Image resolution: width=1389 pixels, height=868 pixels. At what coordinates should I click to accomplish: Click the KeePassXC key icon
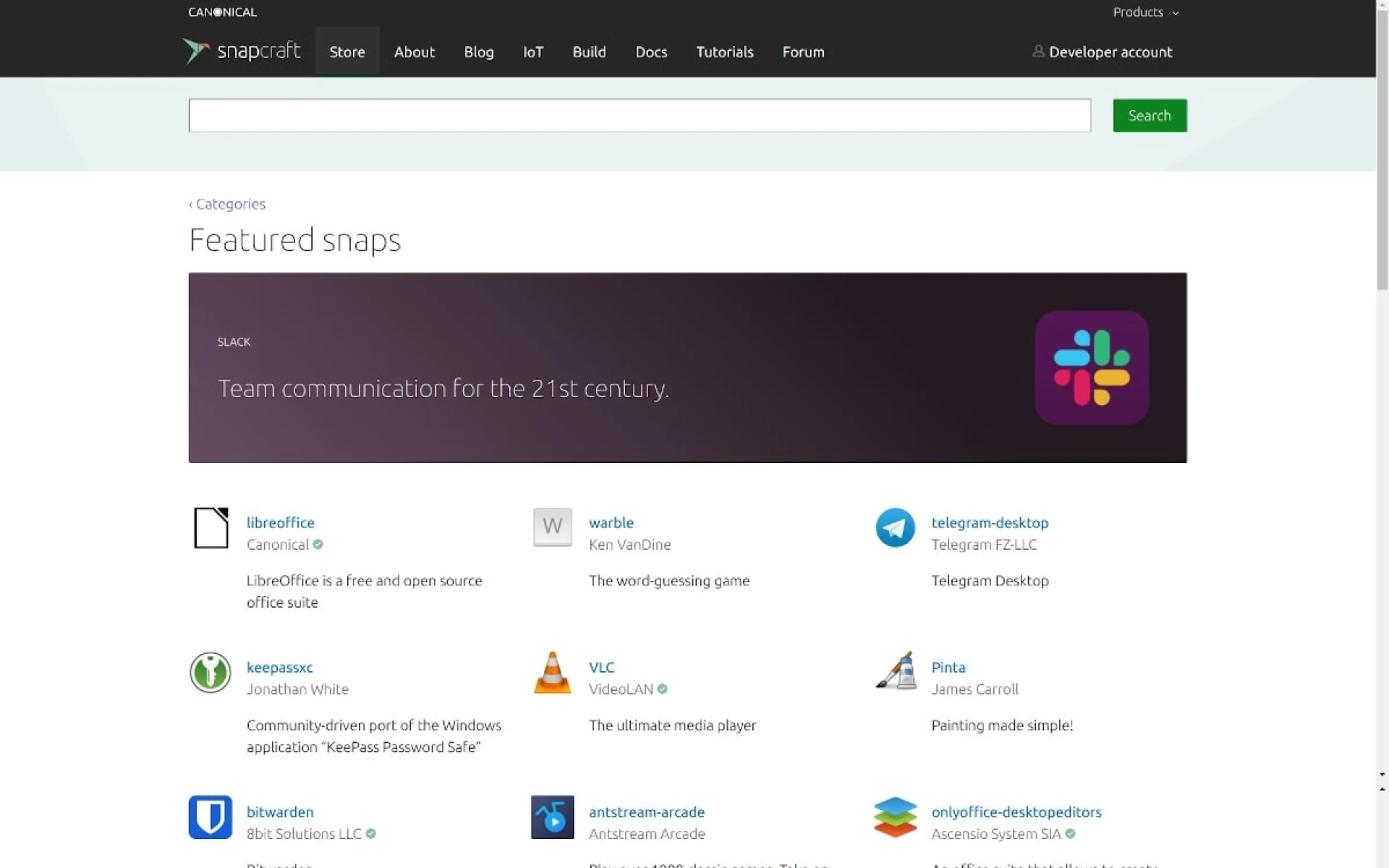coord(211,672)
